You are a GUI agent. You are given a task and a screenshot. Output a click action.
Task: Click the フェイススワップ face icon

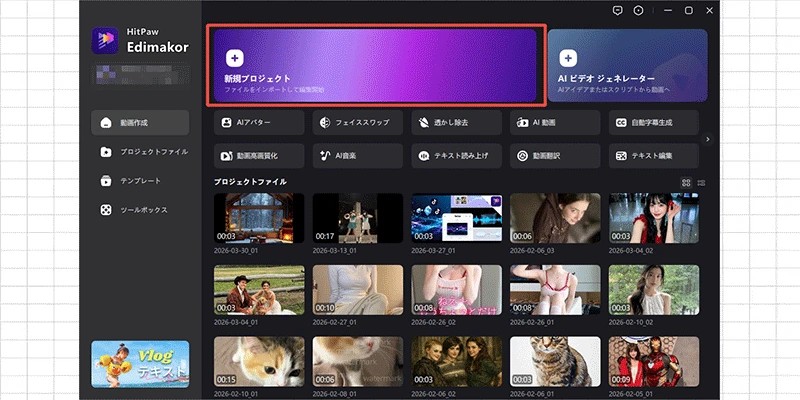click(324, 123)
